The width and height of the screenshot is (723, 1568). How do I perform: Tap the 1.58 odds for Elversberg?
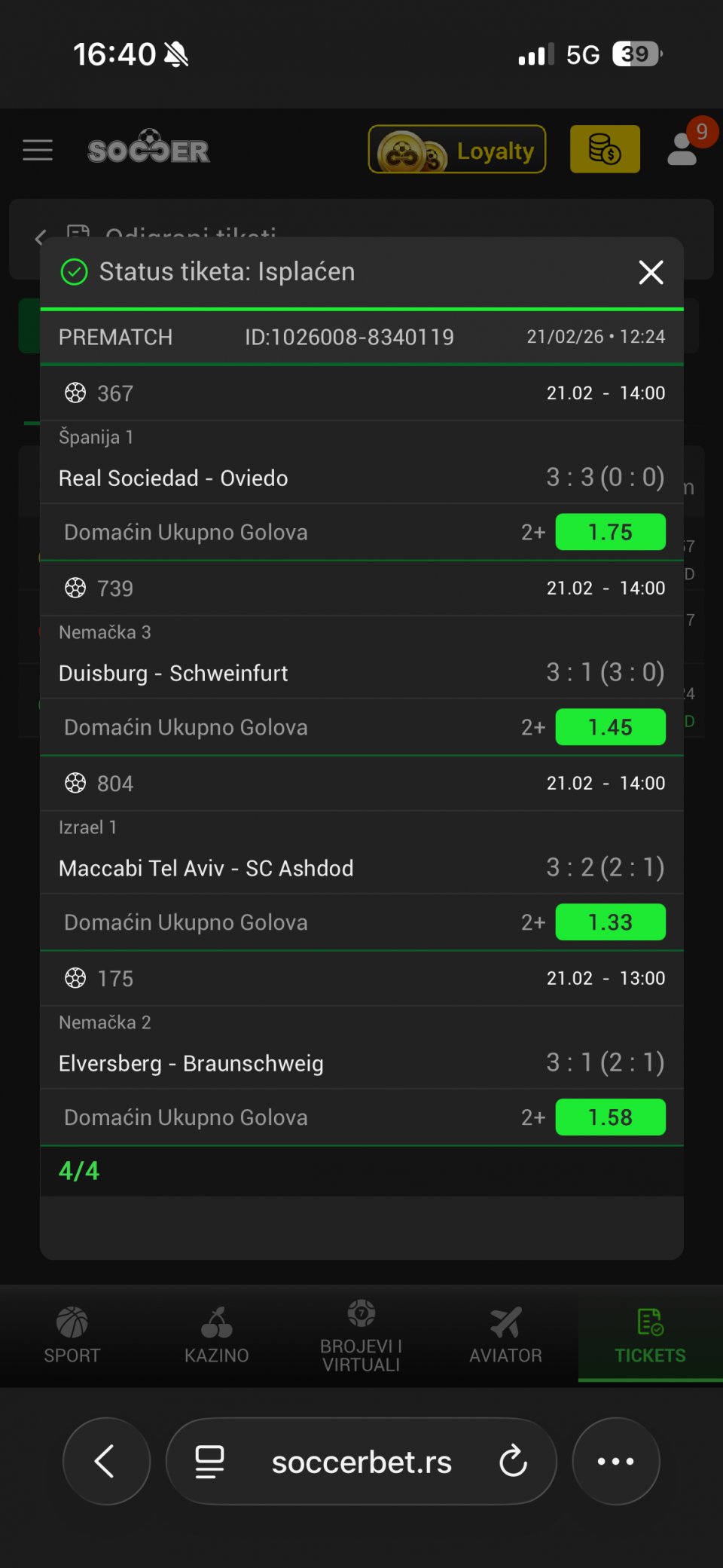[x=610, y=1117]
